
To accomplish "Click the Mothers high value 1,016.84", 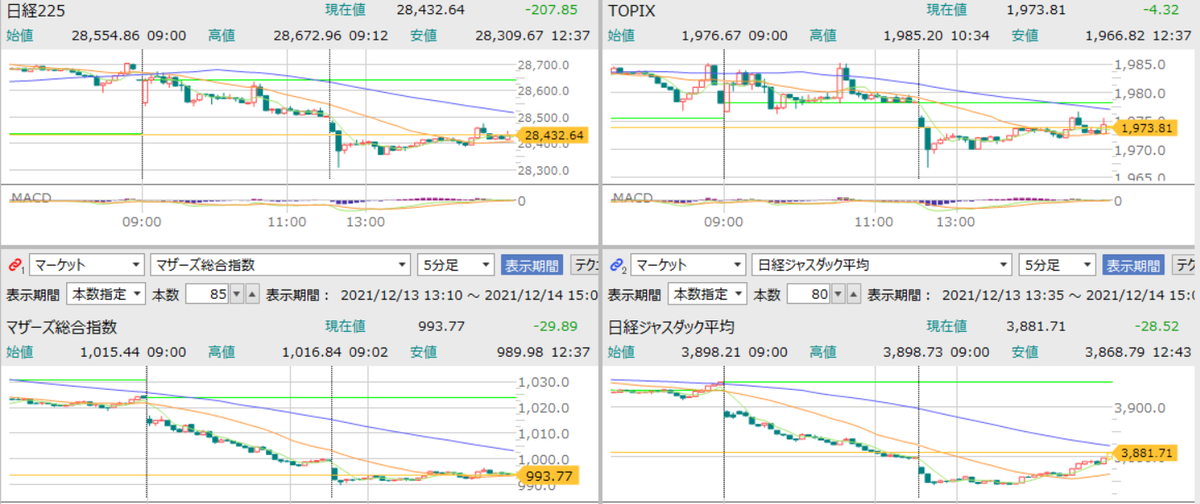I will [312, 351].
